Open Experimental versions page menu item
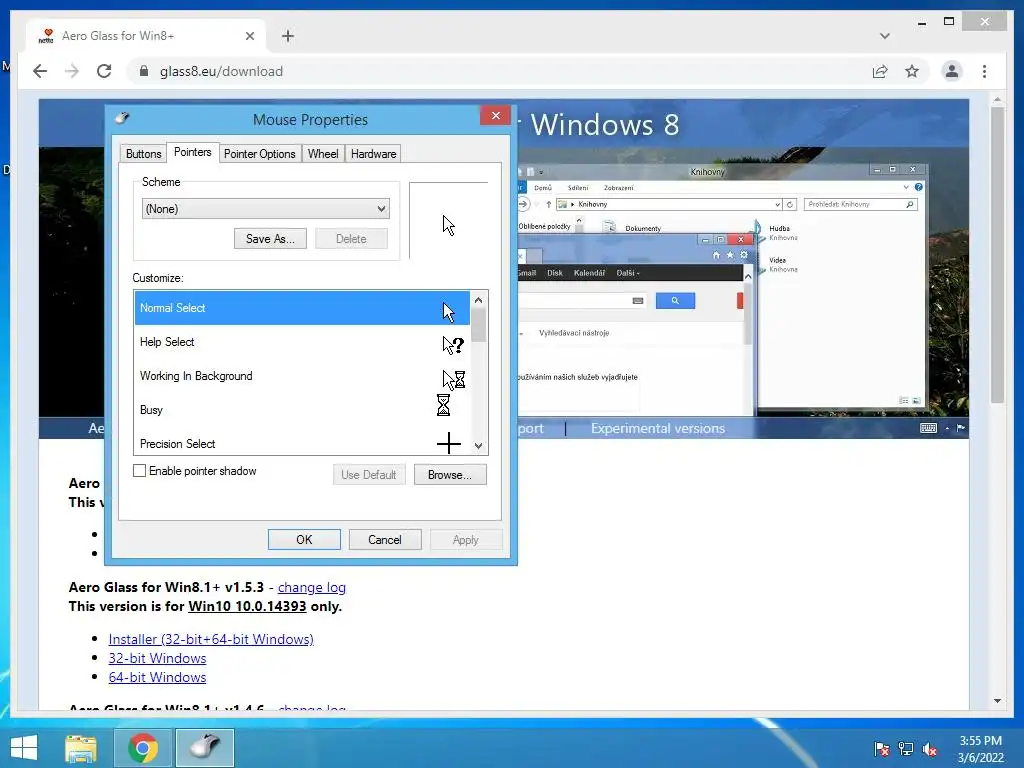The image size is (1024, 768). 658,428
